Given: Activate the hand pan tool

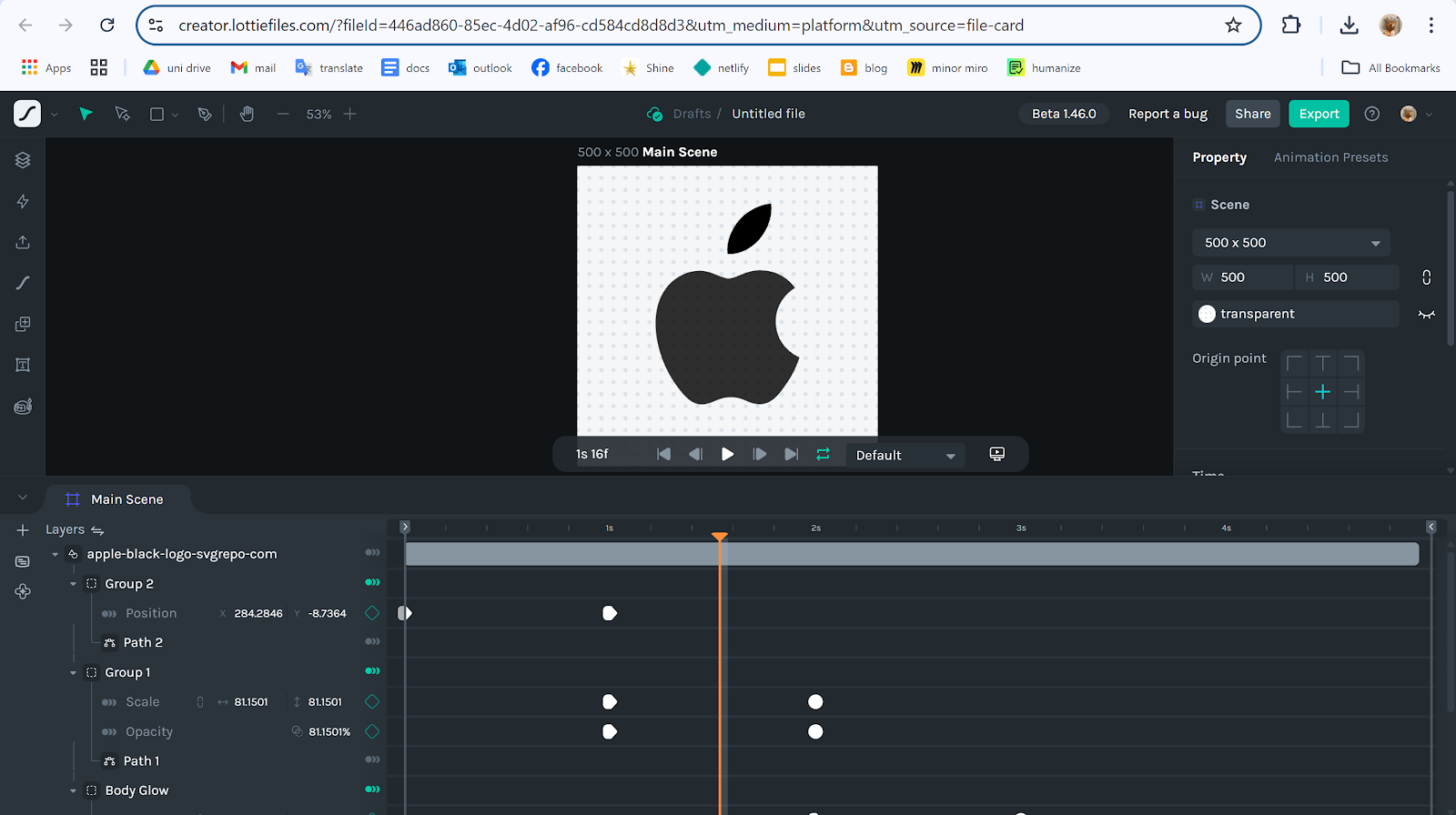Looking at the screenshot, I should [x=247, y=114].
